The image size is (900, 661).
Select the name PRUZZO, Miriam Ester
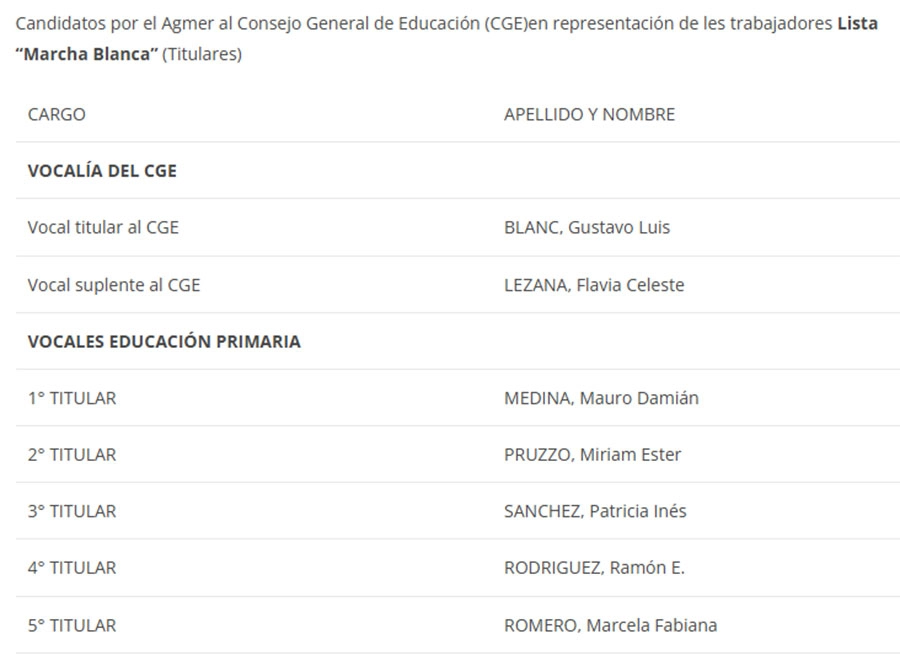point(592,454)
